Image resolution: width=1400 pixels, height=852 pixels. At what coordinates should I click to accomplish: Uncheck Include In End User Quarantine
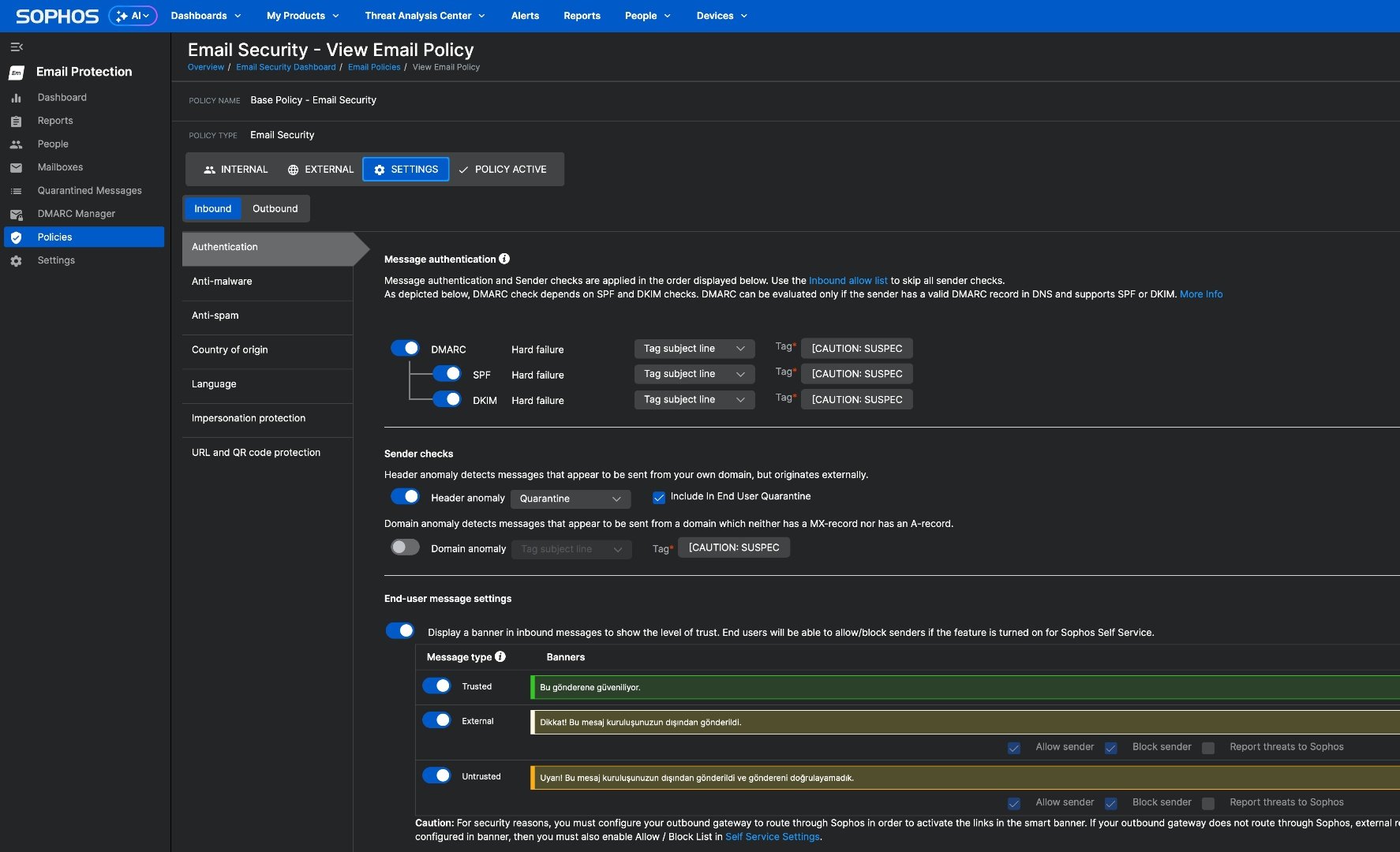click(x=659, y=498)
